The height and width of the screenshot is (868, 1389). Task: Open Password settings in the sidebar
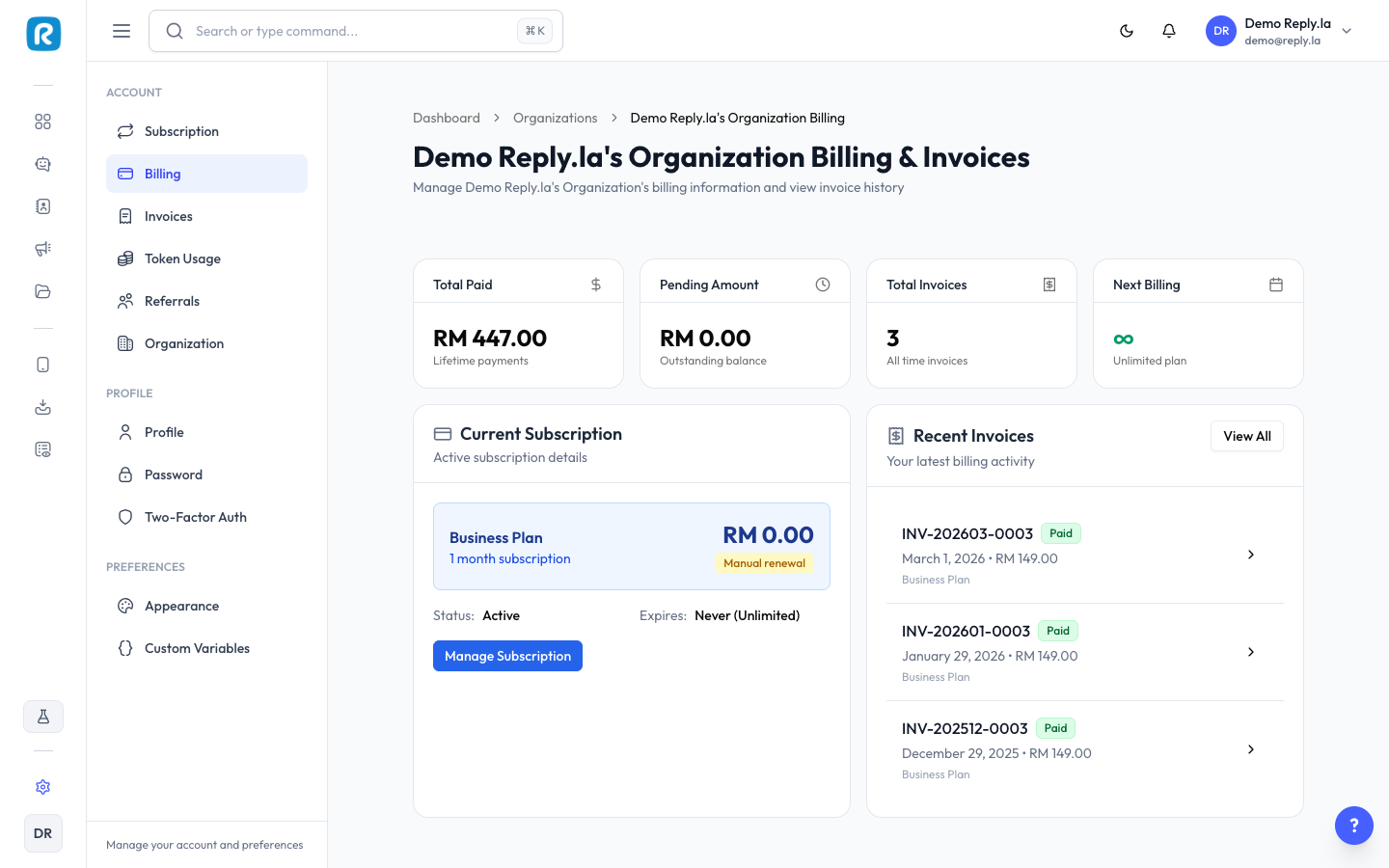pos(206,475)
